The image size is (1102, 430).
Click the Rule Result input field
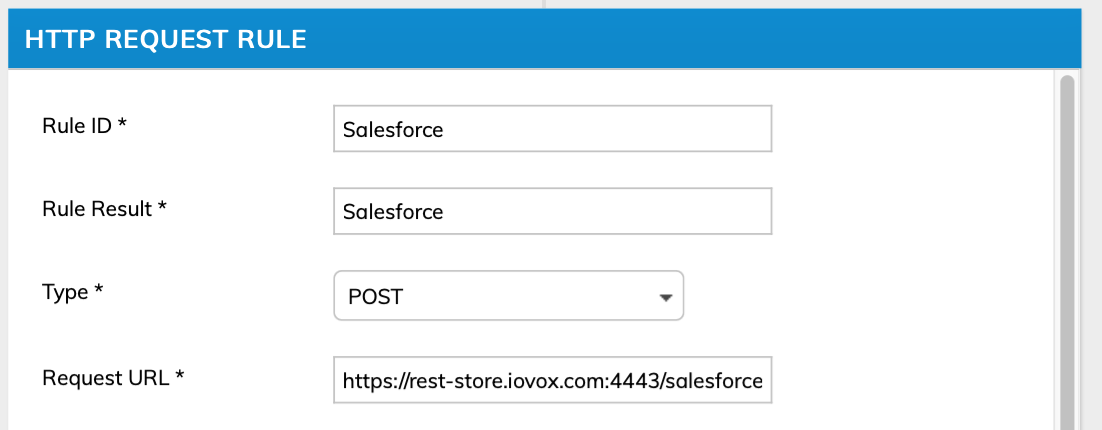click(552, 212)
